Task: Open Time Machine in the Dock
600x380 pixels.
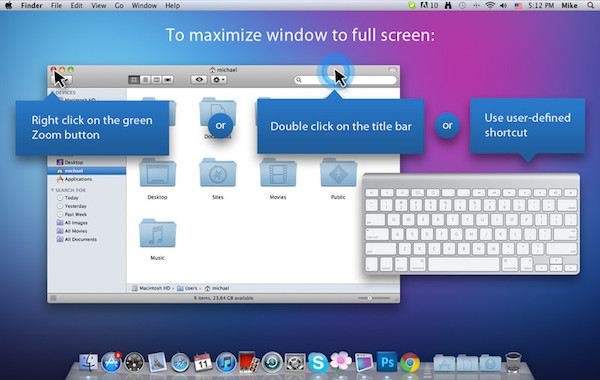Action: click(272, 362)
